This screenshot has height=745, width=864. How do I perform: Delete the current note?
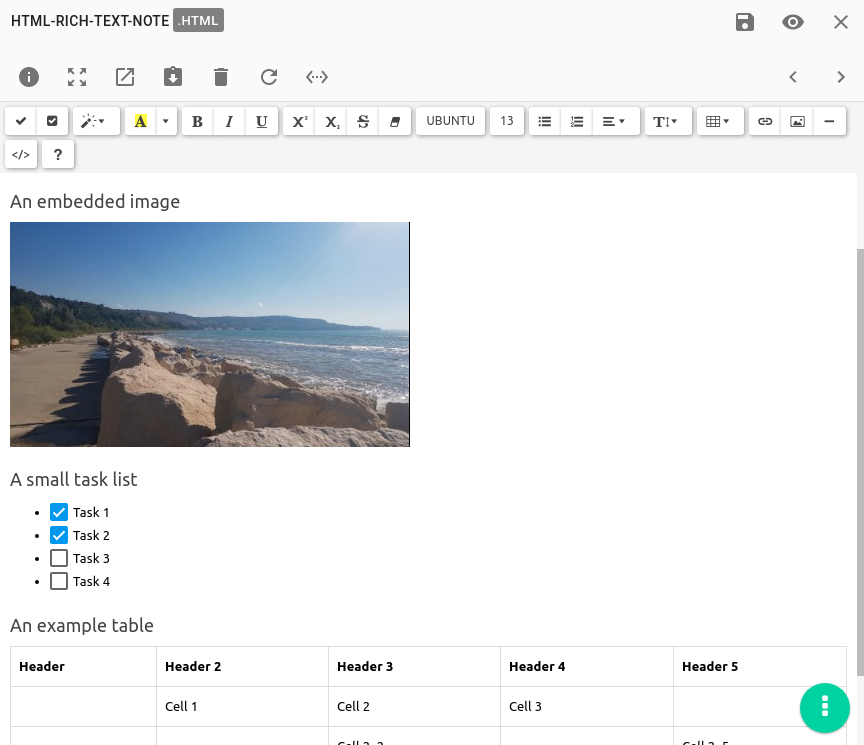tap(221, 77)
